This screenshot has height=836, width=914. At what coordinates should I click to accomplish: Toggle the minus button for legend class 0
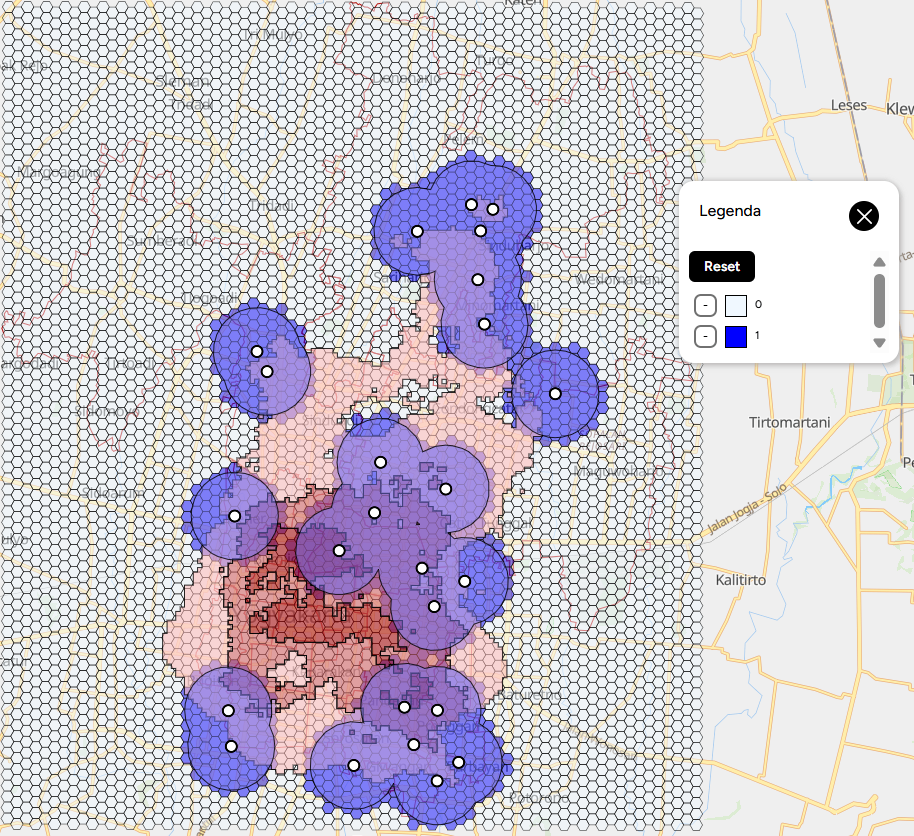[x=705, y=305]
